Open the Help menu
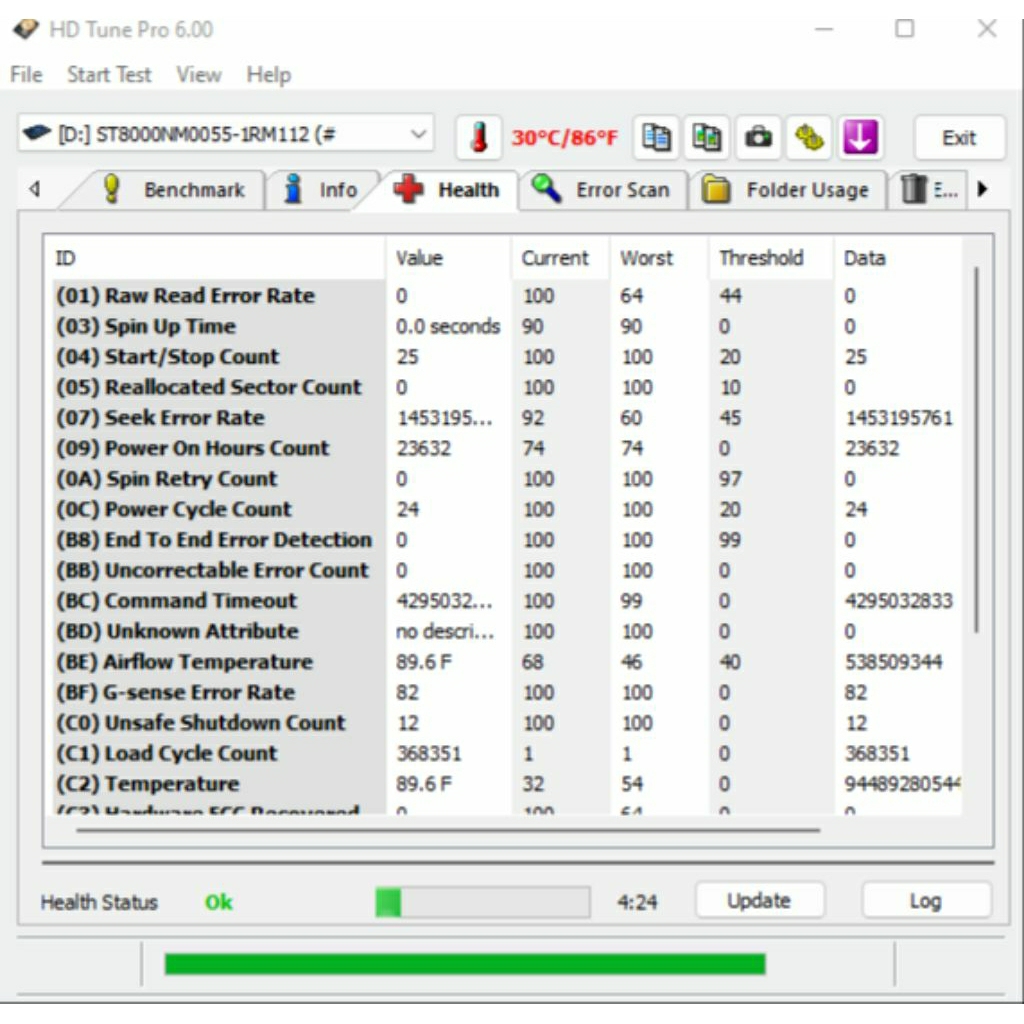This screenshot has width=1024, height=1024. click(x=268, y=75)
